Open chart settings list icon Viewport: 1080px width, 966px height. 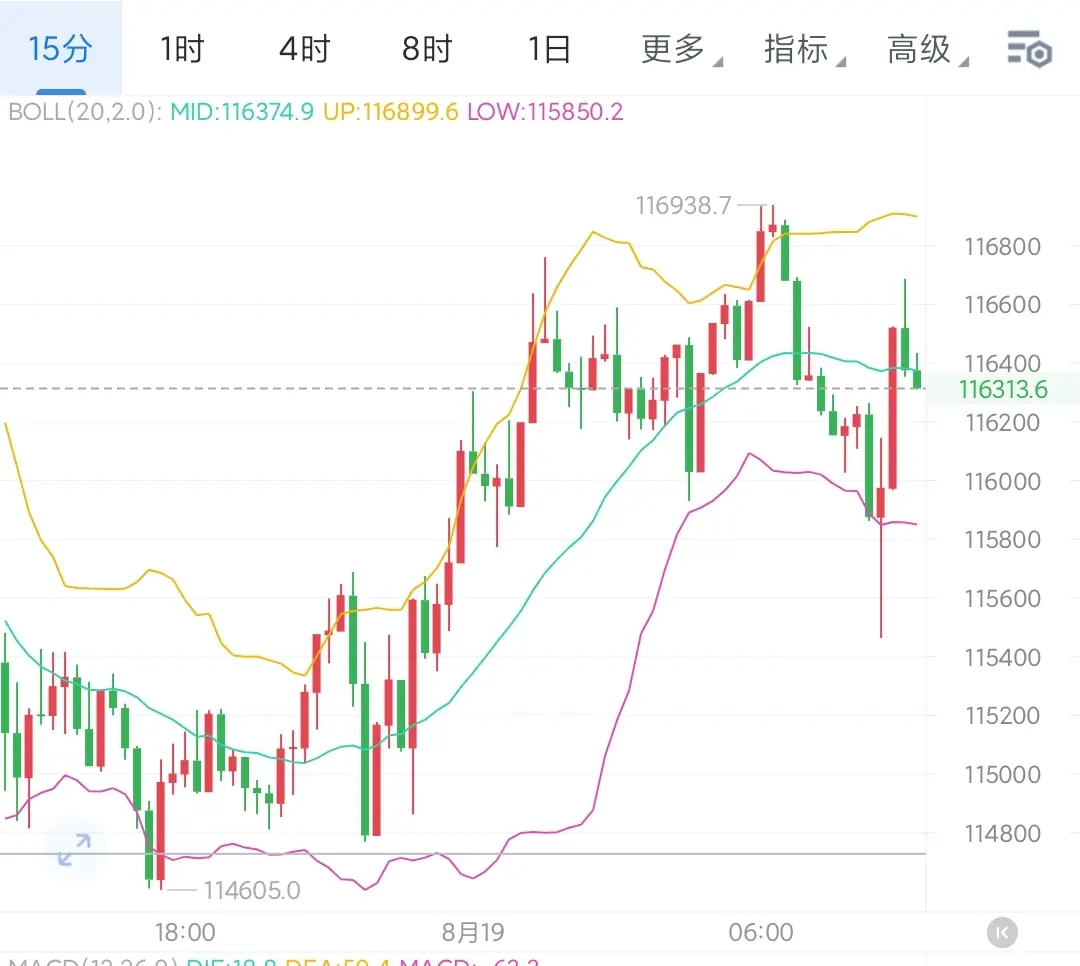(1030, 49)
